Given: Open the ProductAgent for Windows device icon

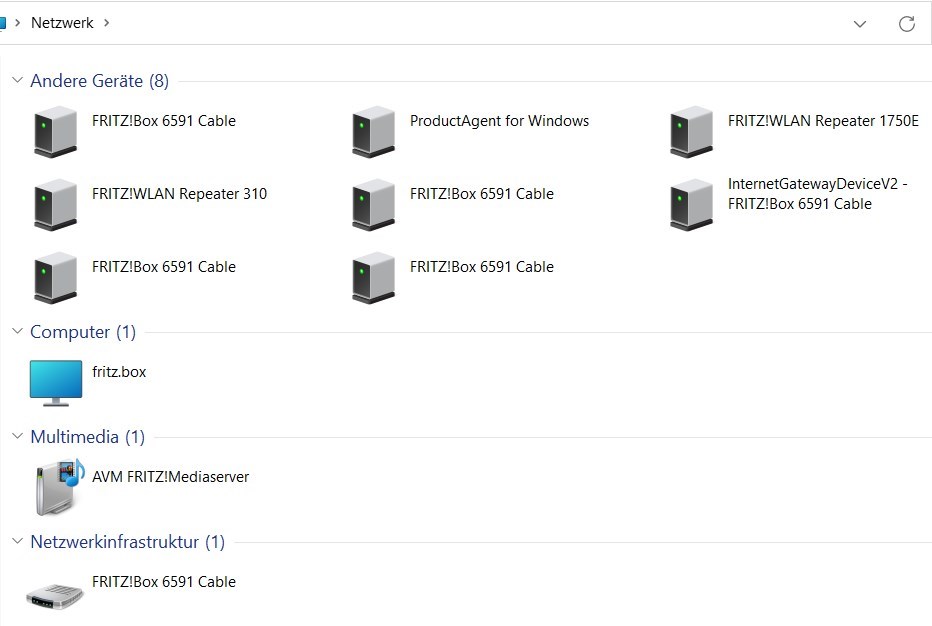Looking at the screenshot, I should (x=374, y=131).
